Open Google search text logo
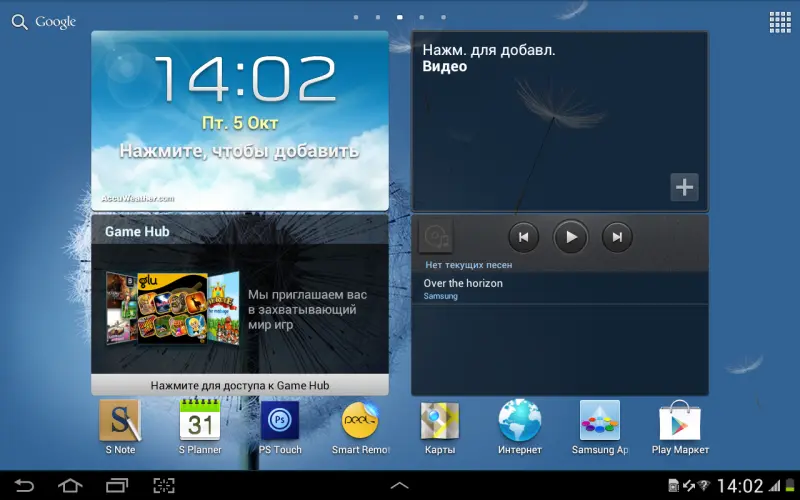 (x=55, y=22)
